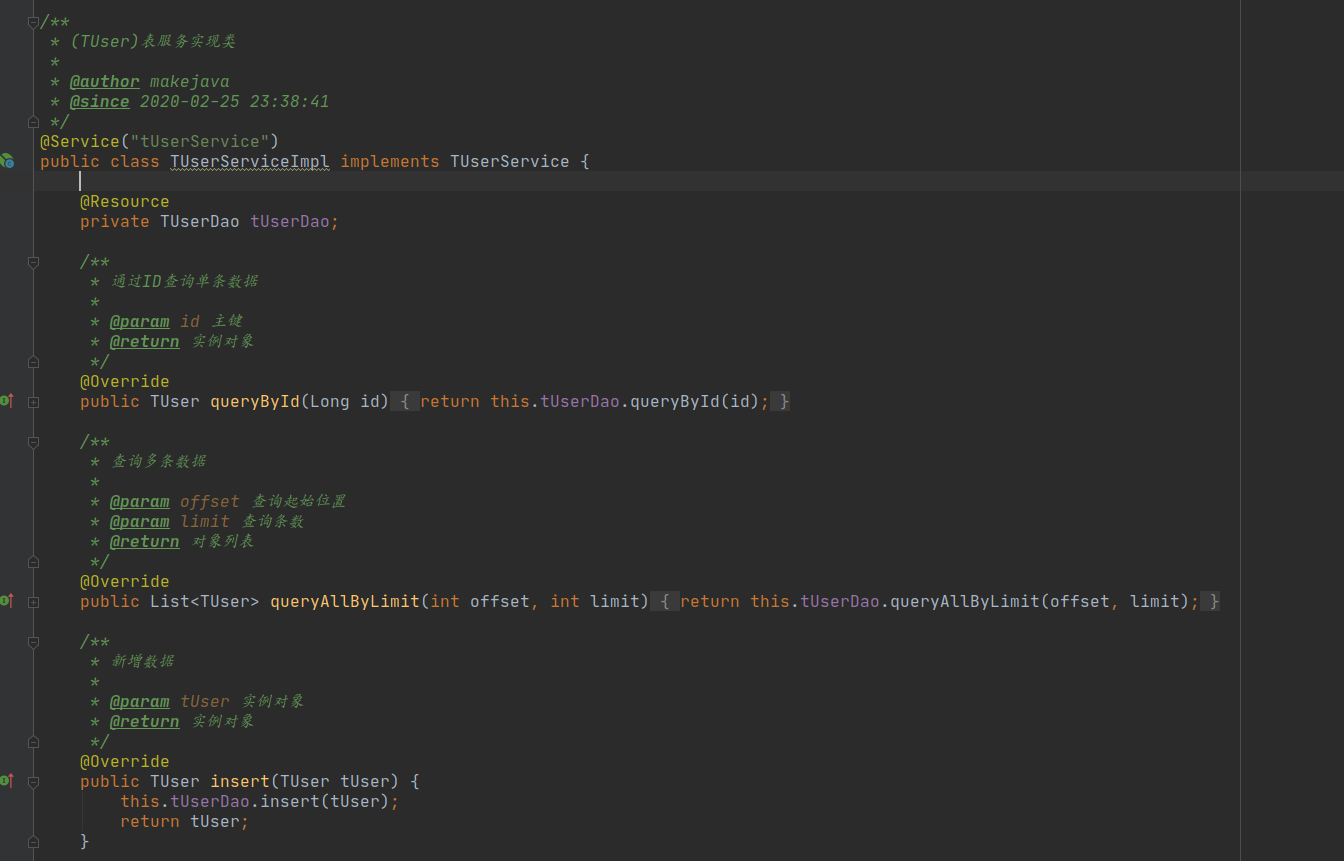Place the cursor on tUserDao field name

click(x=292, y=221)
